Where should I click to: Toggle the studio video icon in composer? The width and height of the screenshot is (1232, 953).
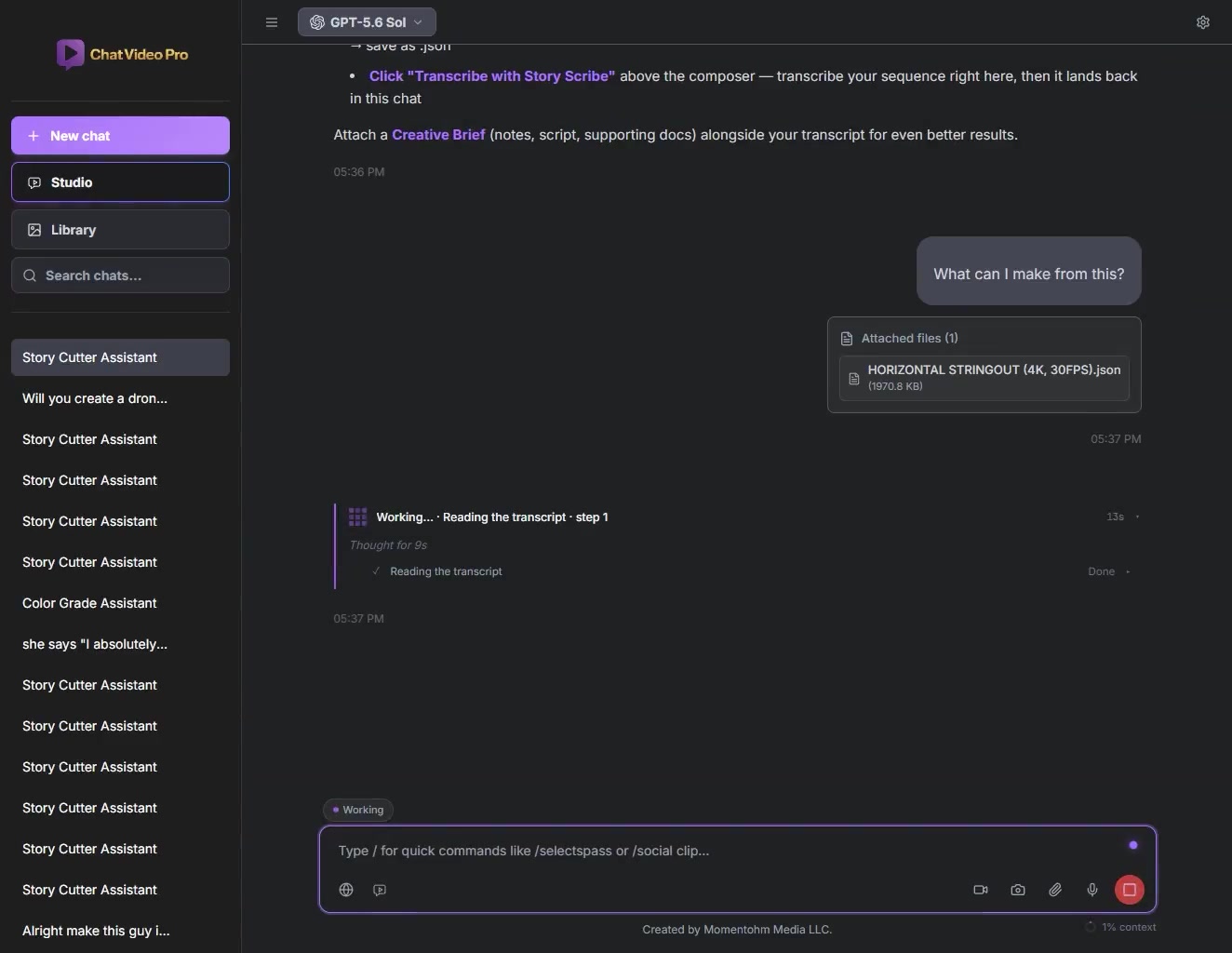380,890
